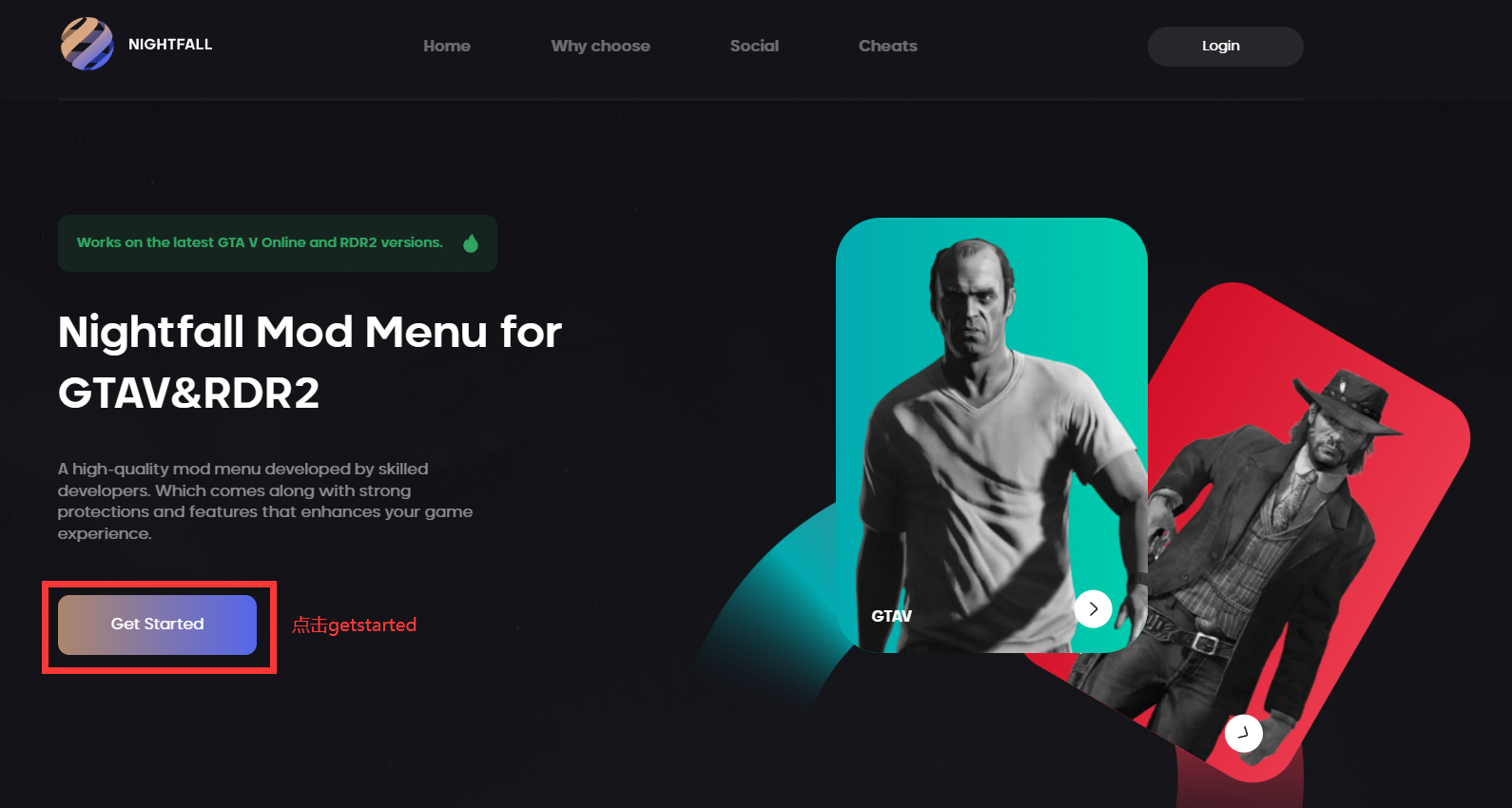Click the GTAV label on the card
This screenshot has height=808, width=1512.
(892, 616)
